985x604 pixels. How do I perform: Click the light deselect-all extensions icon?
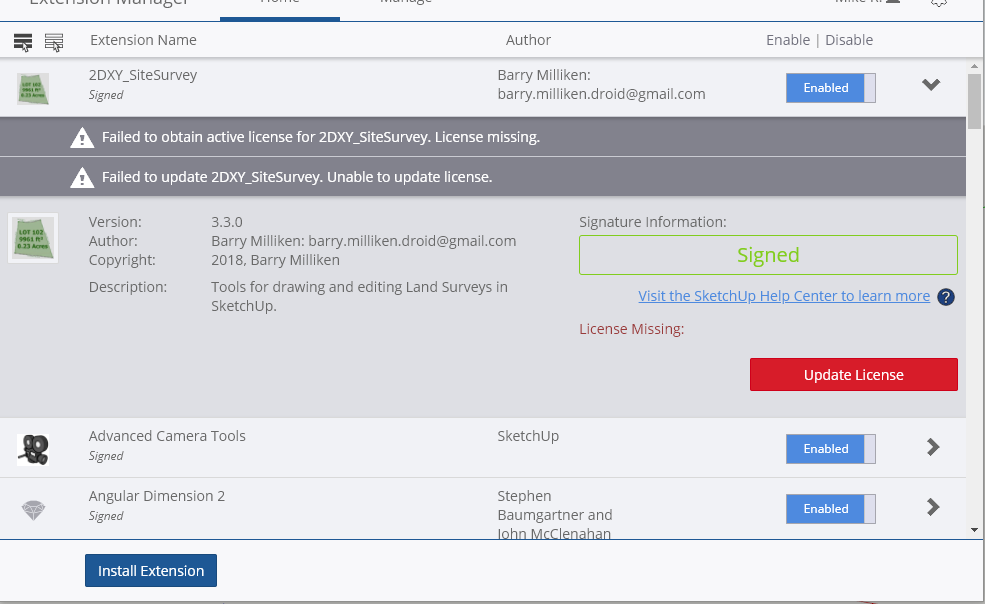[54, 42]
